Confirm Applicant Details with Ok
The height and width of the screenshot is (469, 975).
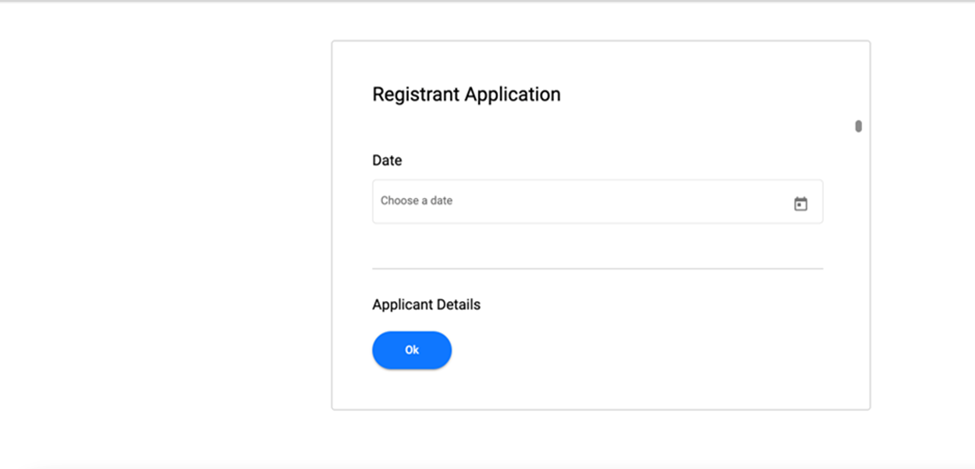coord(412,350)
